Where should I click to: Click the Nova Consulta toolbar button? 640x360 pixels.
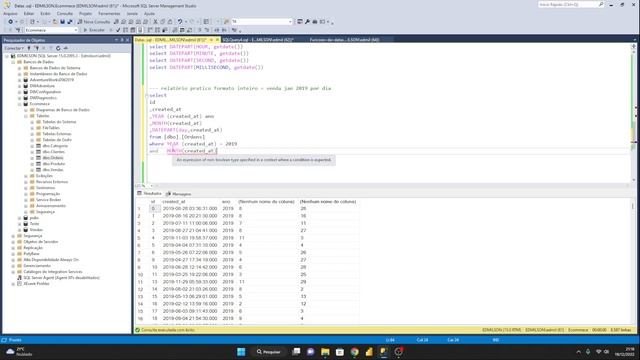pyautogui.click(x=94, y=22)
